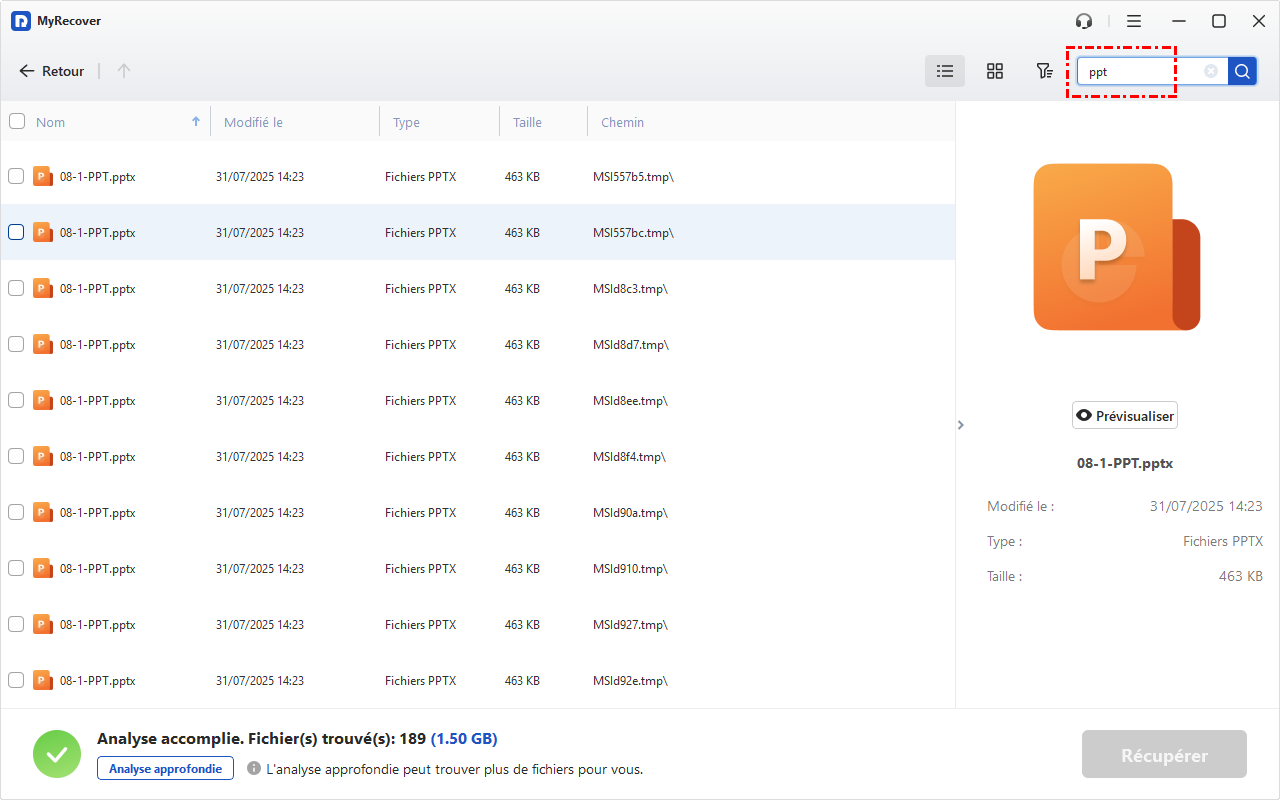Viewport: 1280px width, 800px height.
Task: Switch to list view layout
Action: (944, 71)
